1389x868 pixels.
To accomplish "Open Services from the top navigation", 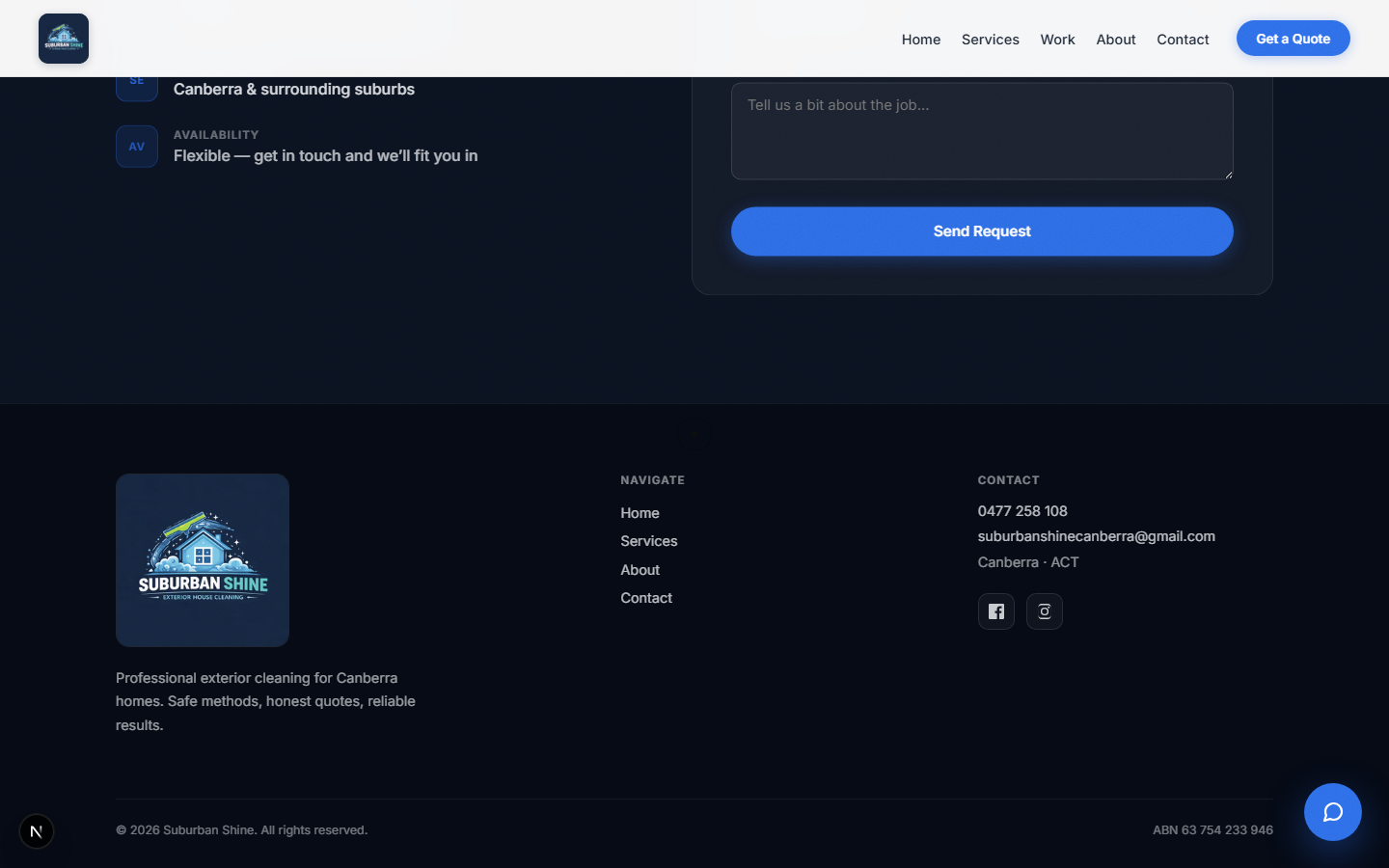I will click(990, 40).
